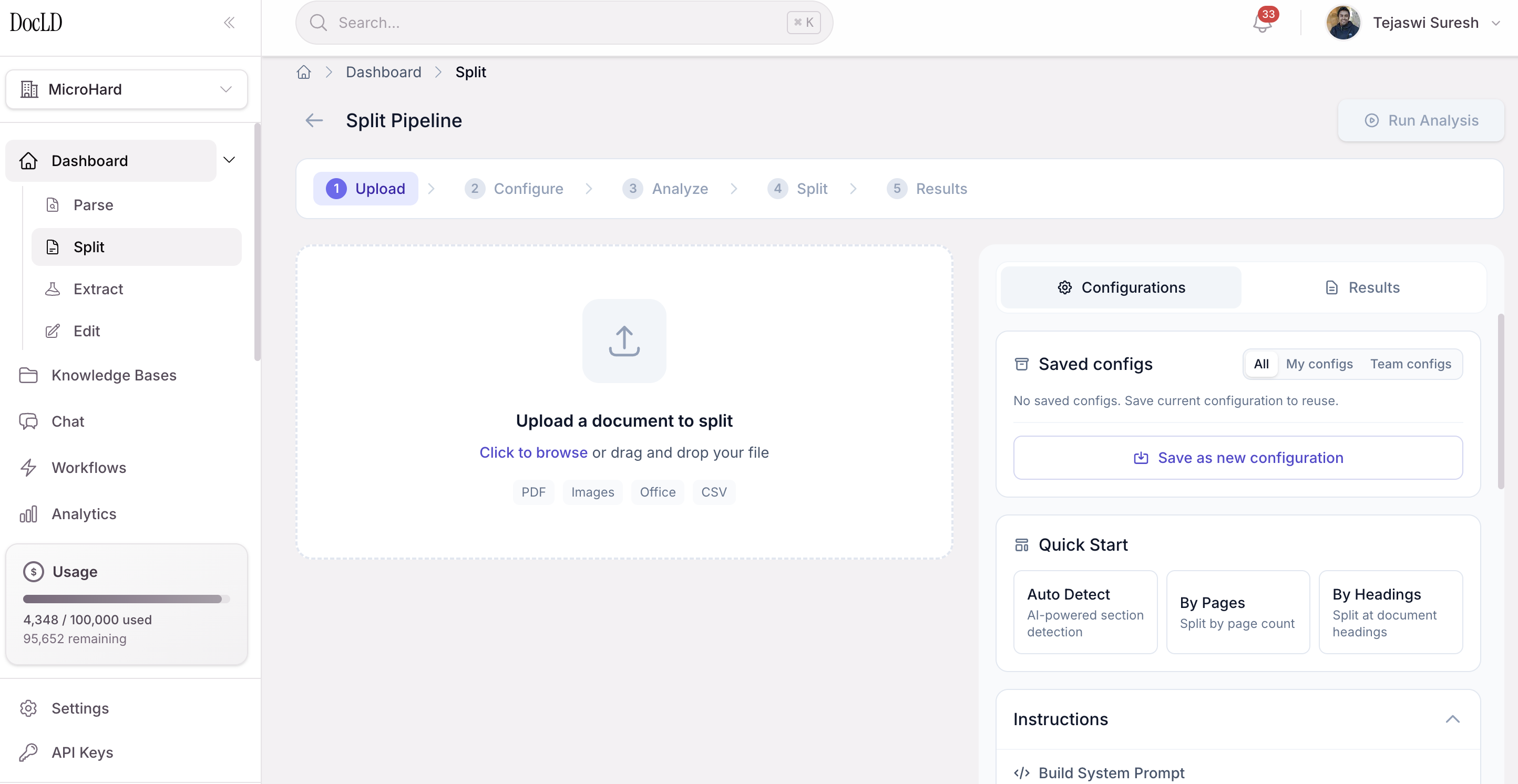
Task: Open Workflows in the sidebar
Action: [x=88, y=467]
